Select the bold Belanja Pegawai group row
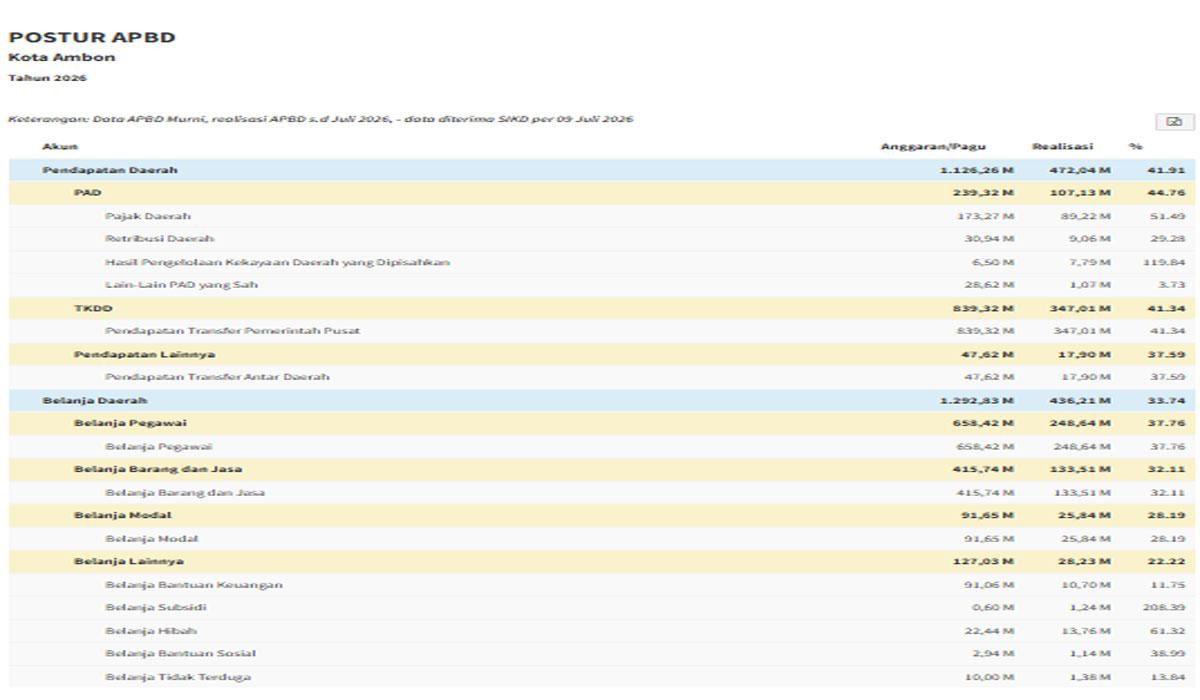1200x700 pixels. tap(602, 423)
